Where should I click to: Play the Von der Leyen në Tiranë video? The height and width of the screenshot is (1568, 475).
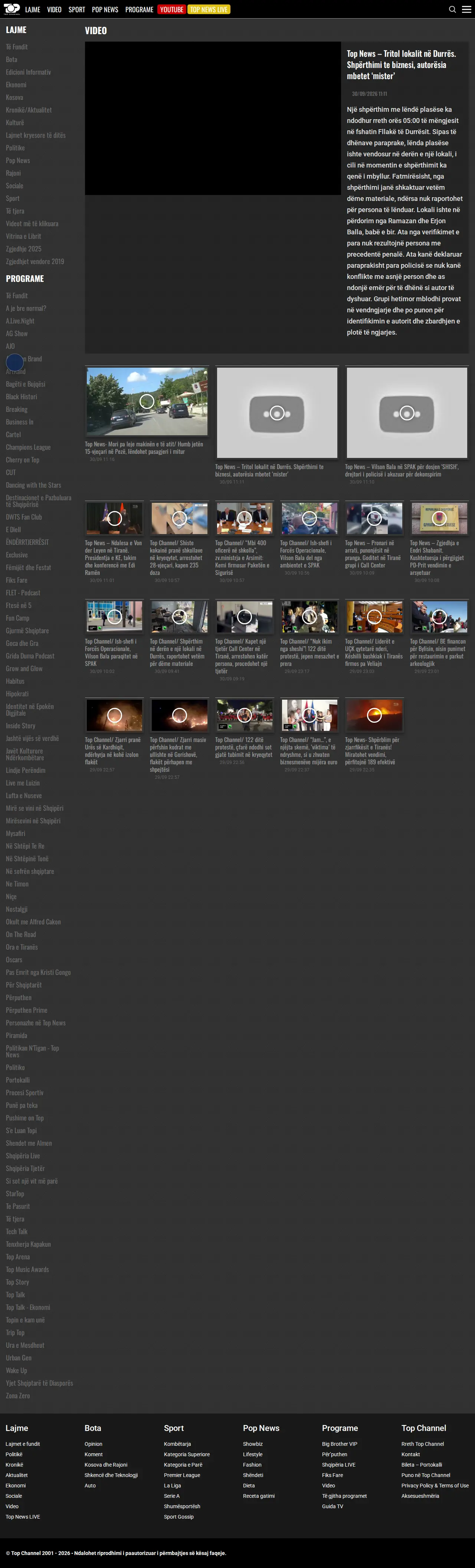tap(114, 518)
